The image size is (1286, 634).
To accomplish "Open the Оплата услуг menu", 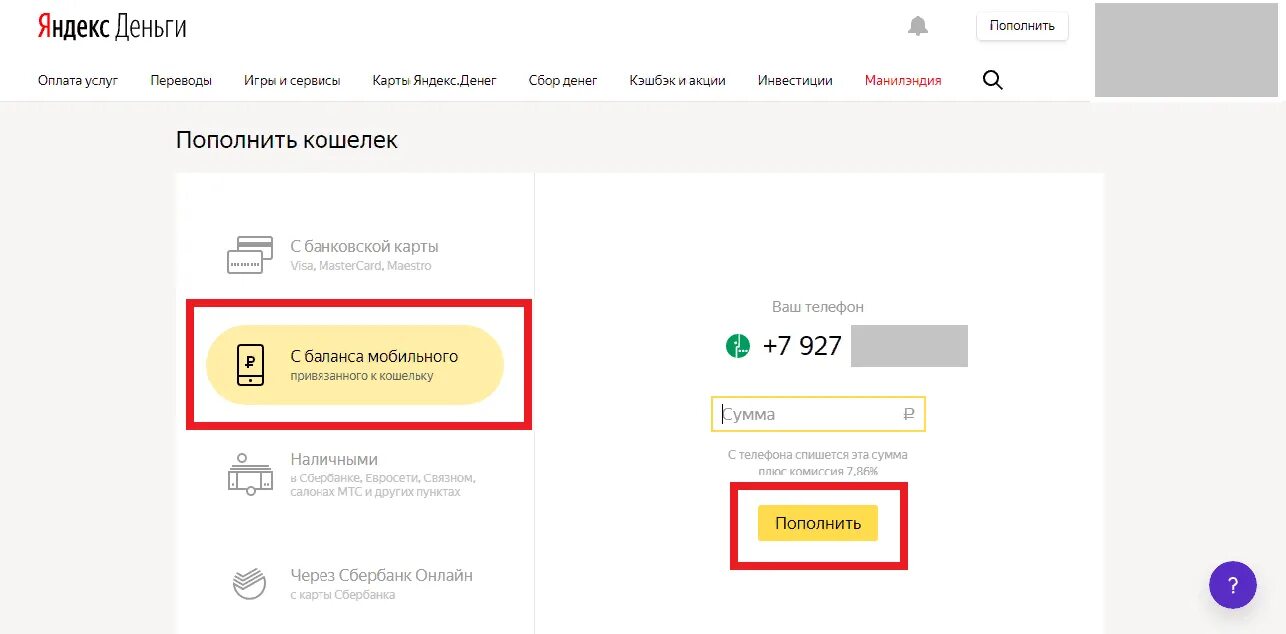I will point(78,80).
